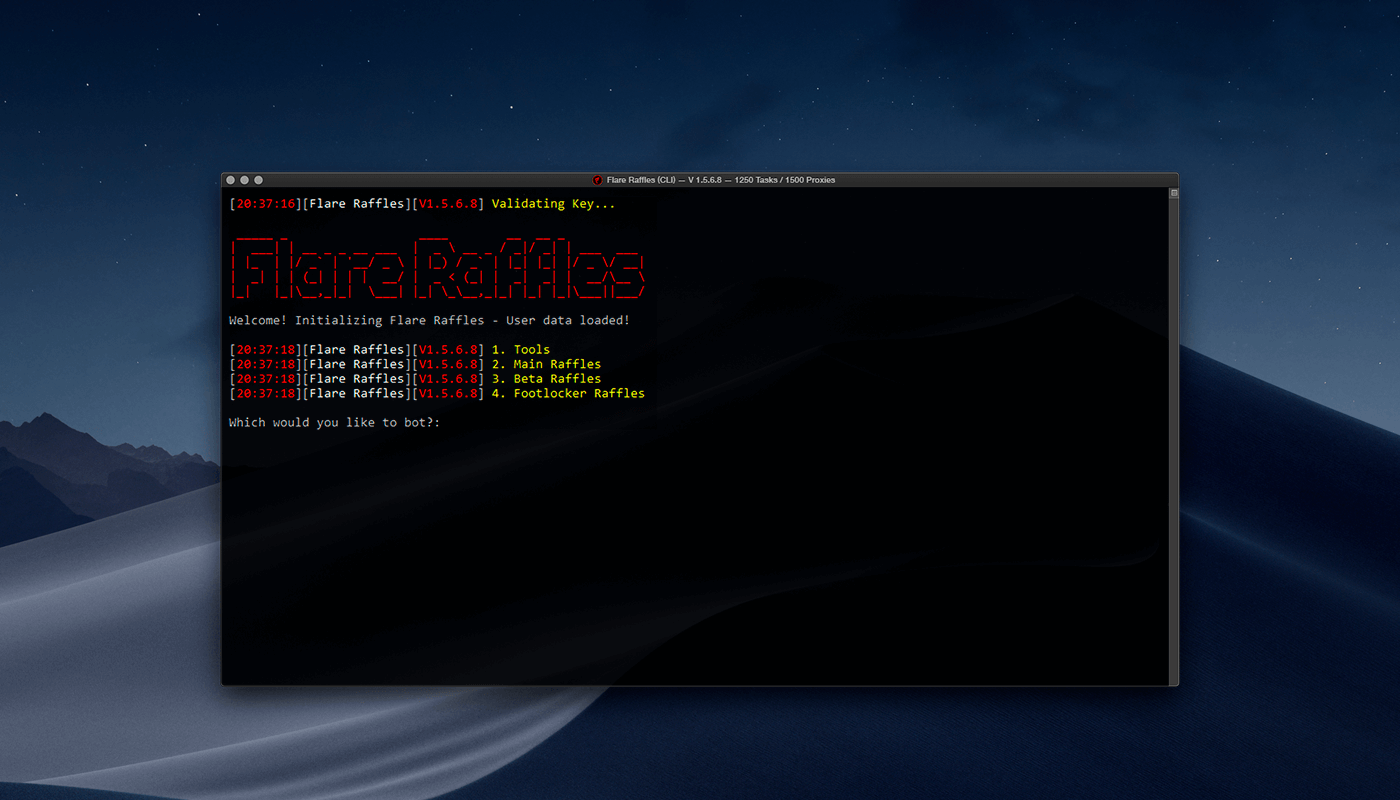Screen dimensions: 1400x800
Task: Click the Flare Raffles icon in title bar
Action: point(597,180)
